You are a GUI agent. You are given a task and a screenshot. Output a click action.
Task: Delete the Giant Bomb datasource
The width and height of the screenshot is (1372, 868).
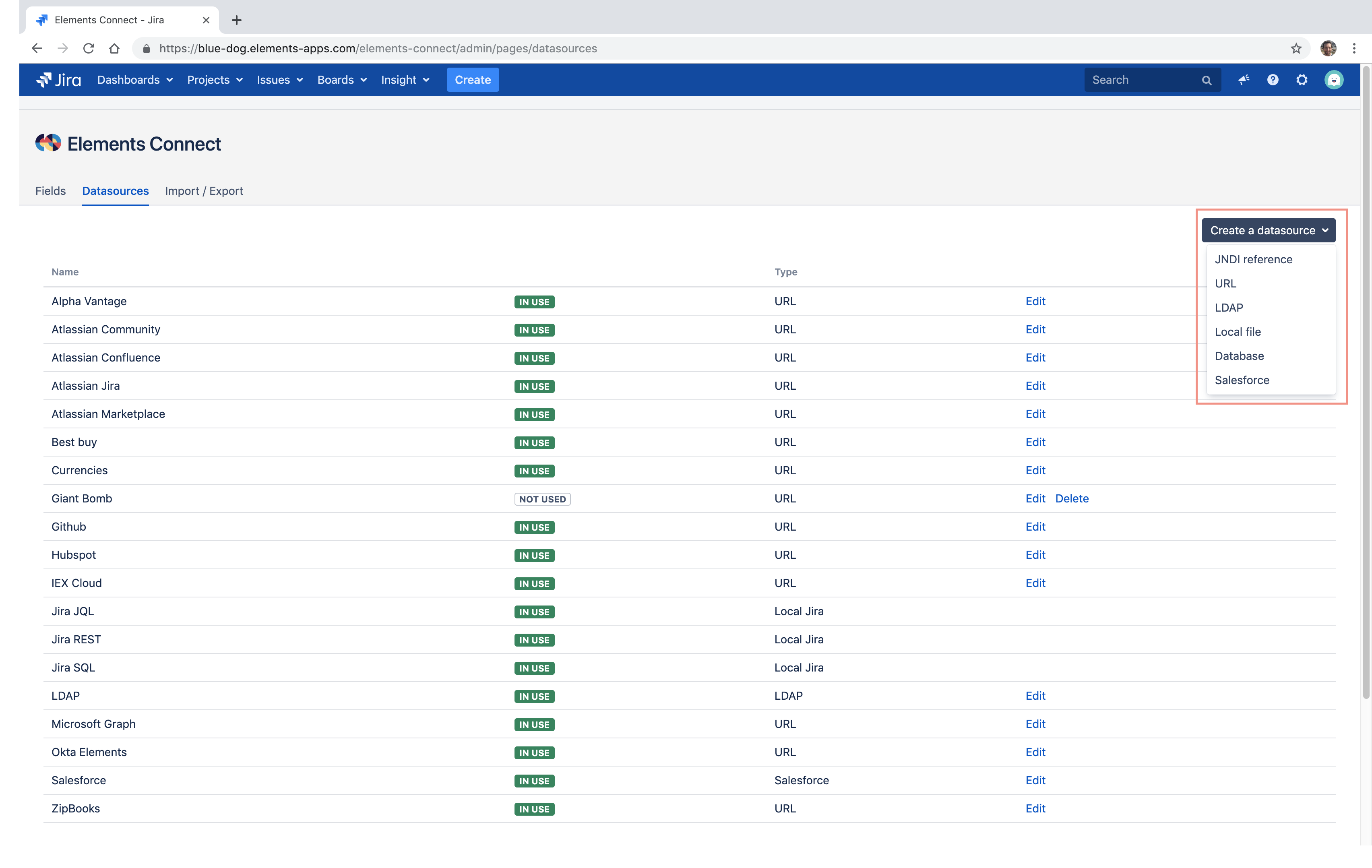tap(1071, 499)
